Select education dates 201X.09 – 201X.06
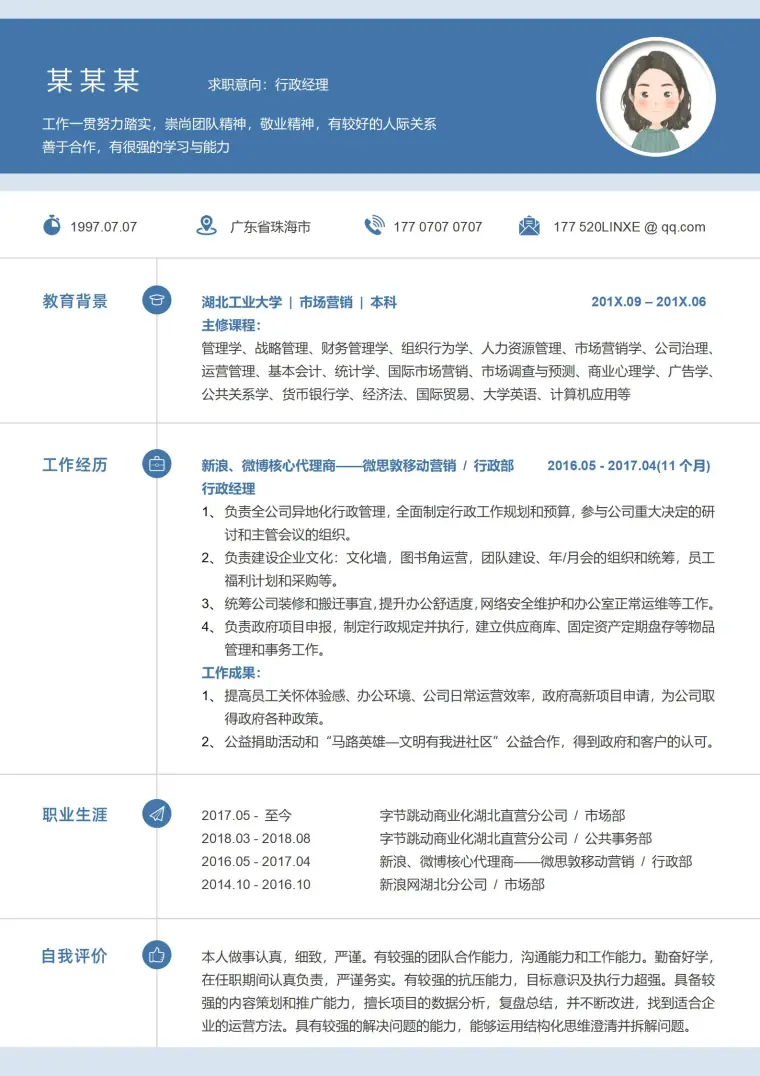 click(x=649, y=301)
